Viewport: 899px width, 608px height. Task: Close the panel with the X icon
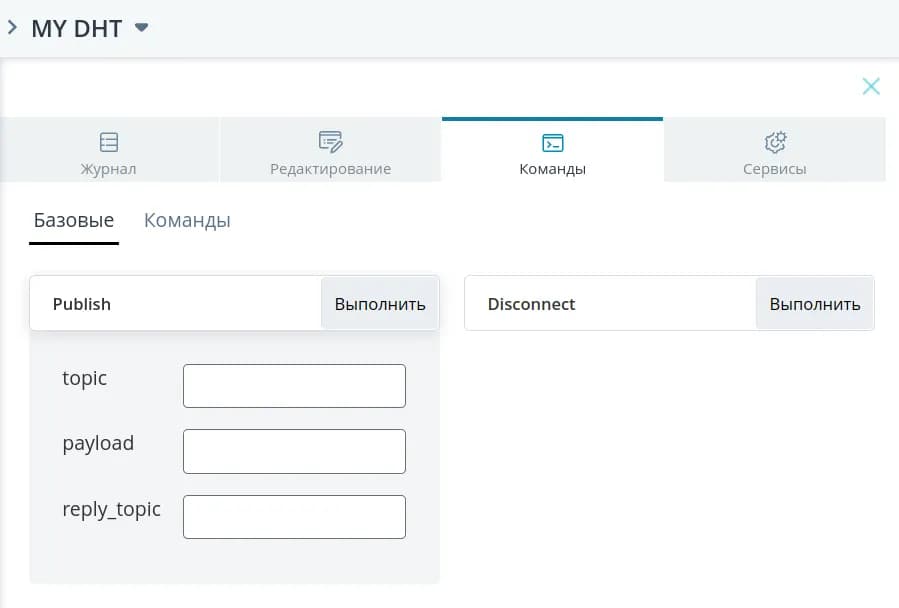(x=871, y=87)
